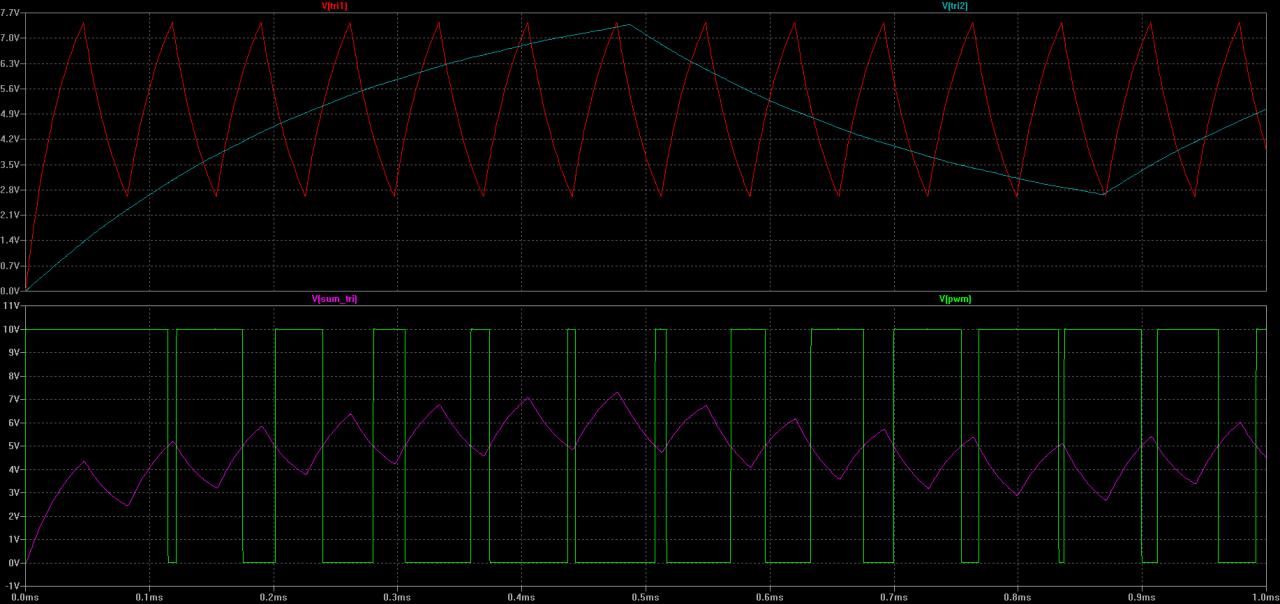The image size is (1280, 604).
Task: Click the 1.4V vertical axis label
Action: point(11,240)
